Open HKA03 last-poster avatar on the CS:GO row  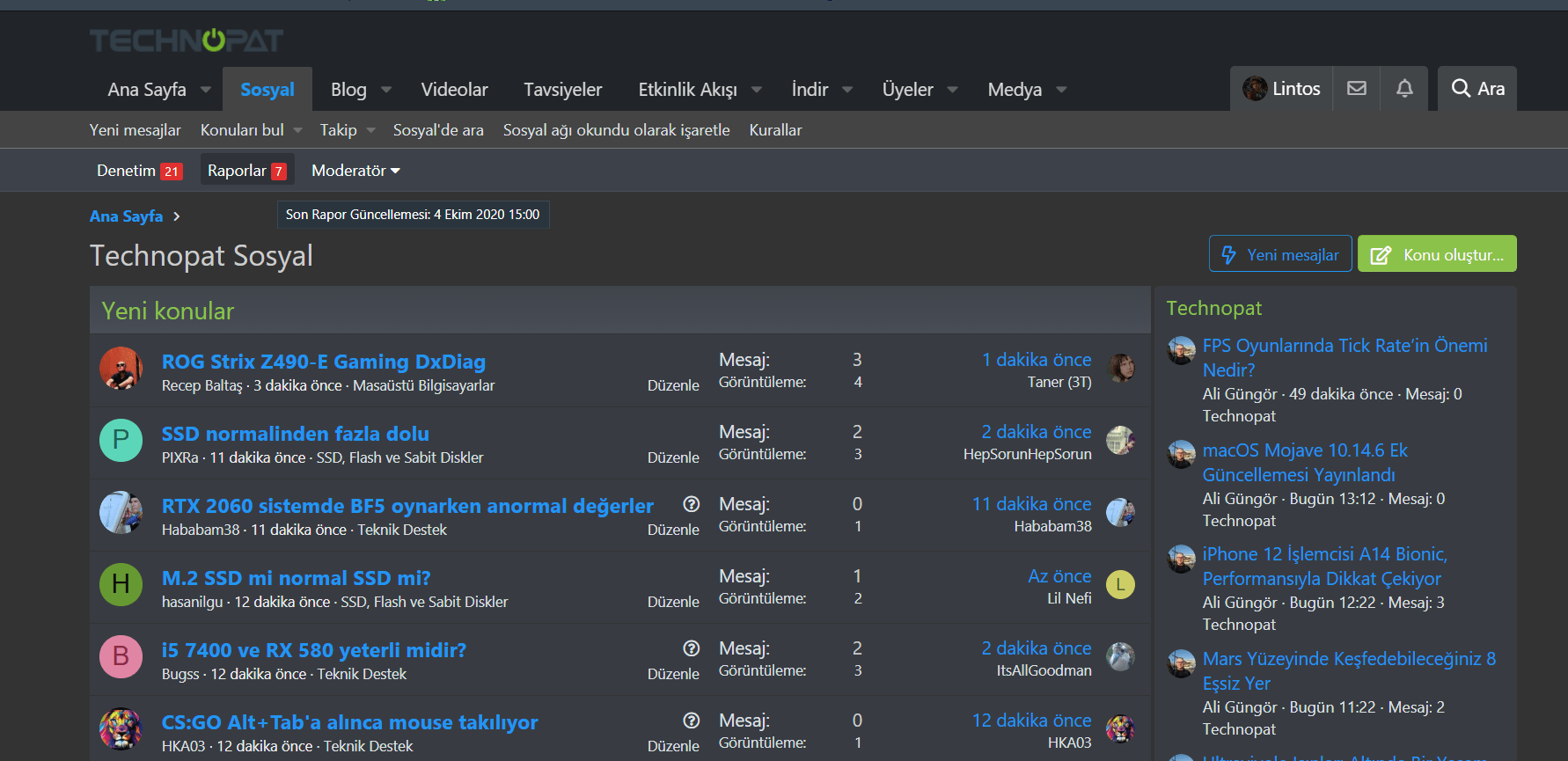tap(1120, 729)
